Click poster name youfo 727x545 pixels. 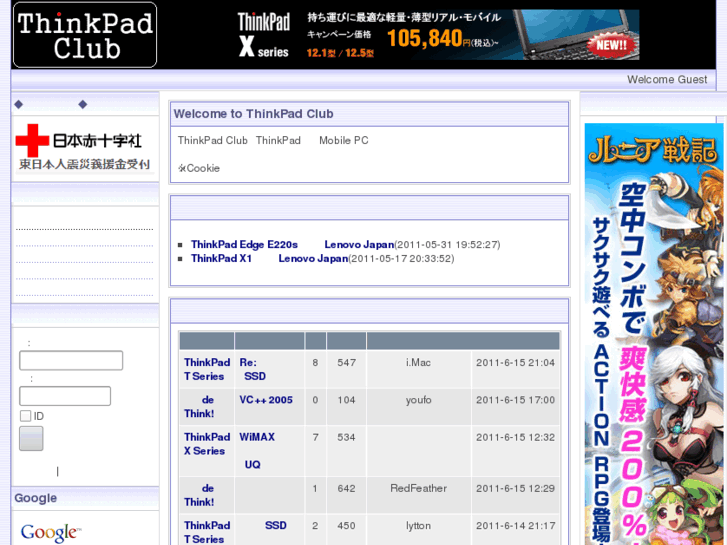[x=418, y=400]
